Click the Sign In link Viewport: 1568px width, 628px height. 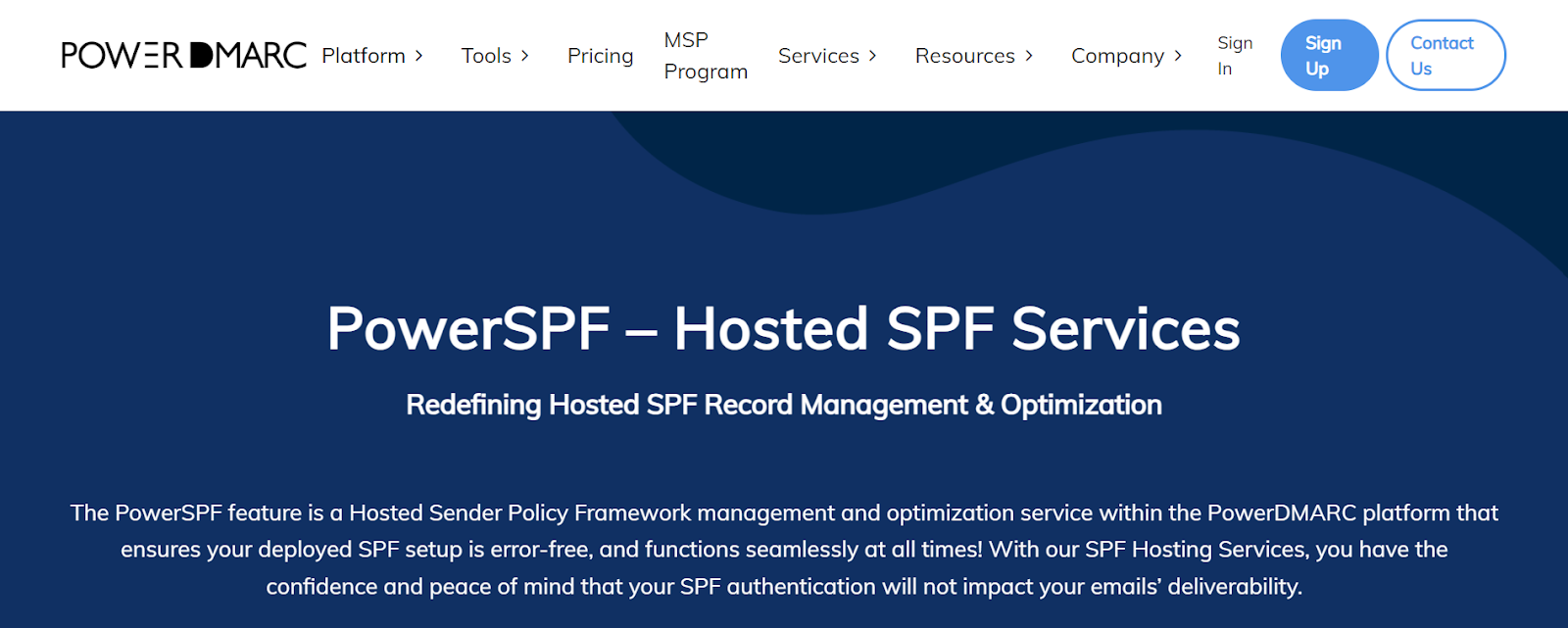click(x=1235, y=56)
